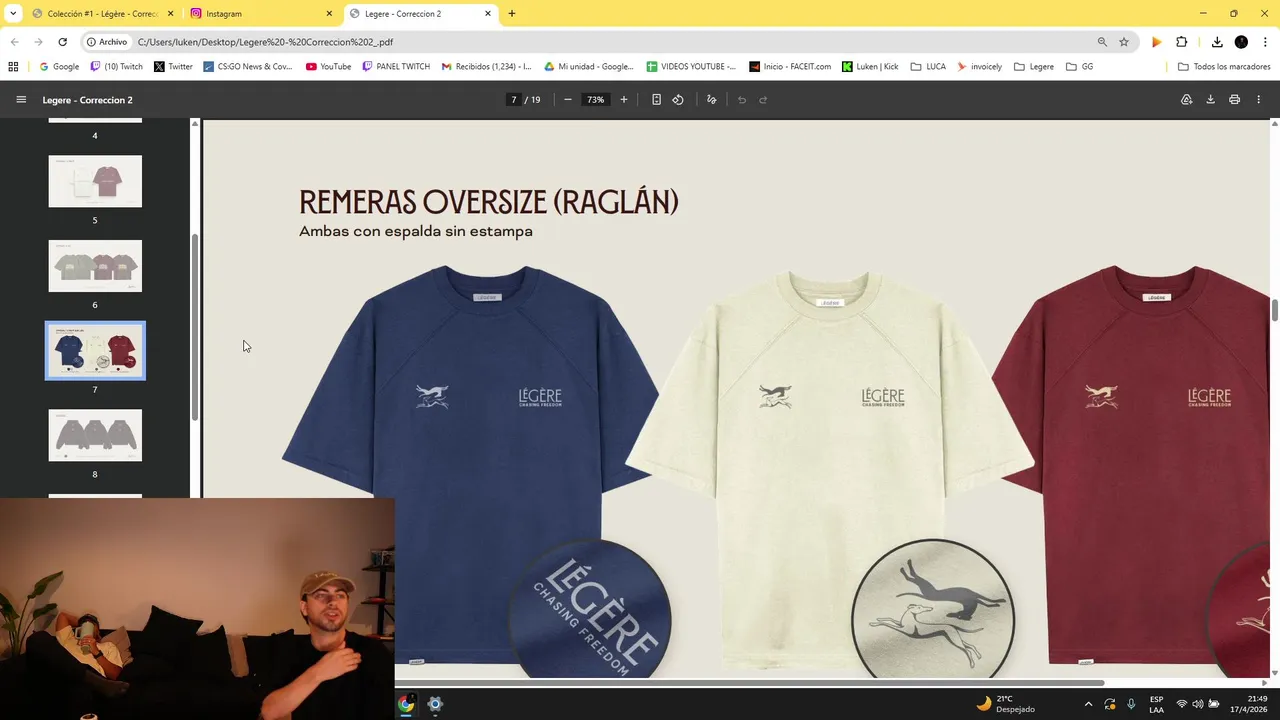
Task: Select page 6 thumbnail
Action: 95,266
